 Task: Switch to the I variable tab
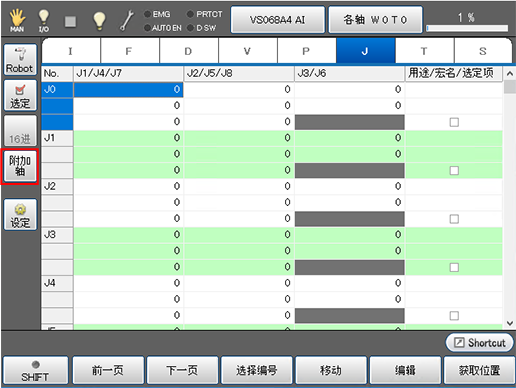click(x=71, y=51)
